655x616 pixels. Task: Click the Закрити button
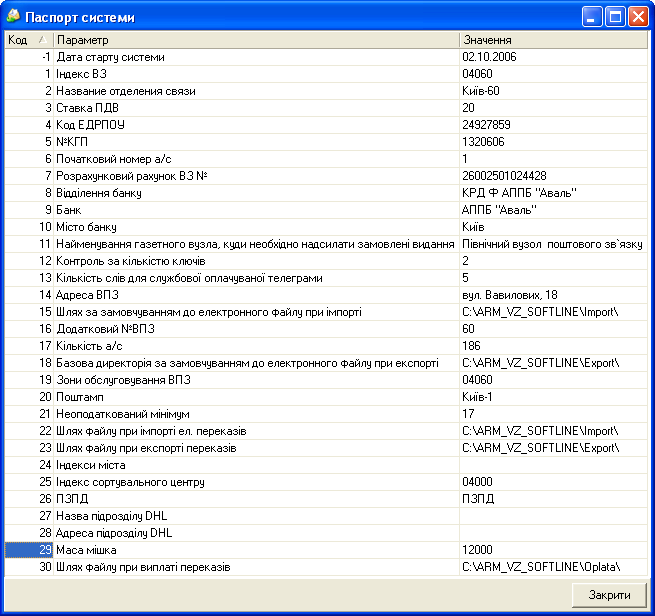click(609, 595)
